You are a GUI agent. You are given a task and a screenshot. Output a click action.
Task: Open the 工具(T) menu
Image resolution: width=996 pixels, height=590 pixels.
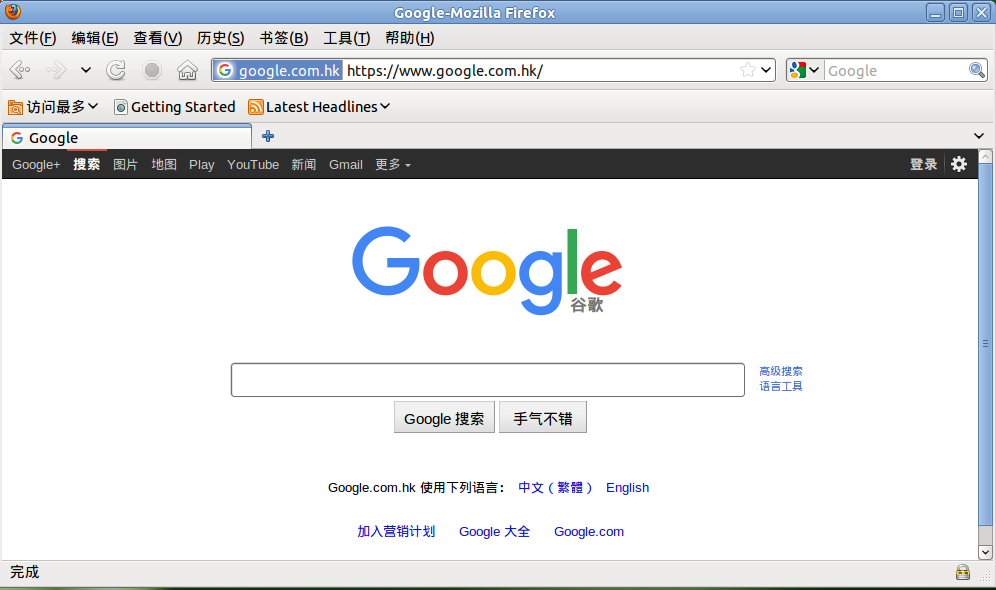click(347, 38)
